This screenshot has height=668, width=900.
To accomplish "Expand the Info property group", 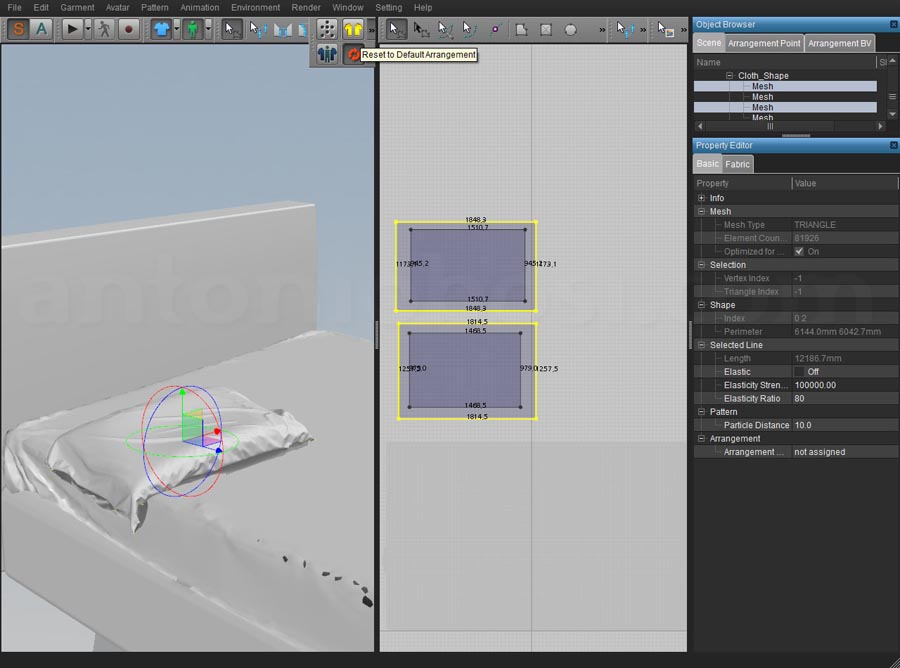I will [x=701, y=198].
